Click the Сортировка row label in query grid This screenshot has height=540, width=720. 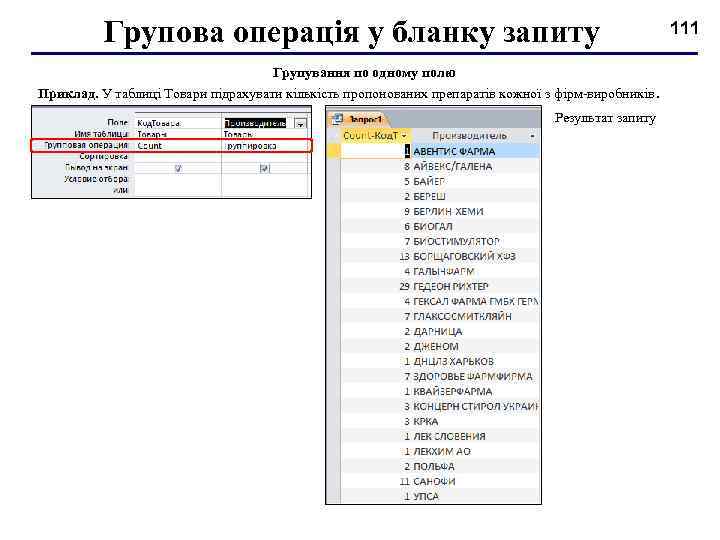(x=103, y=157)
